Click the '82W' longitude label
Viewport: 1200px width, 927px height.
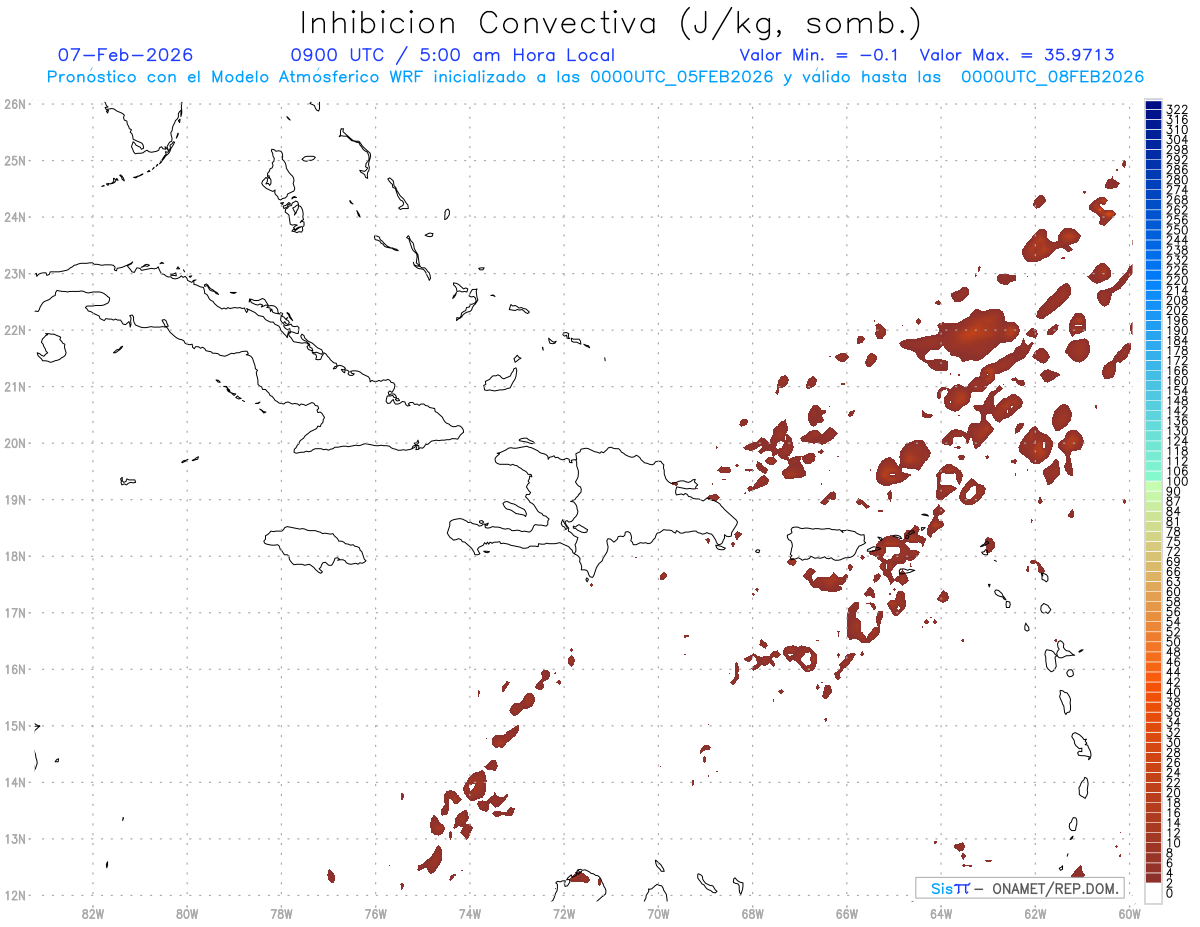pyautogui.click(x=93, y=912)
